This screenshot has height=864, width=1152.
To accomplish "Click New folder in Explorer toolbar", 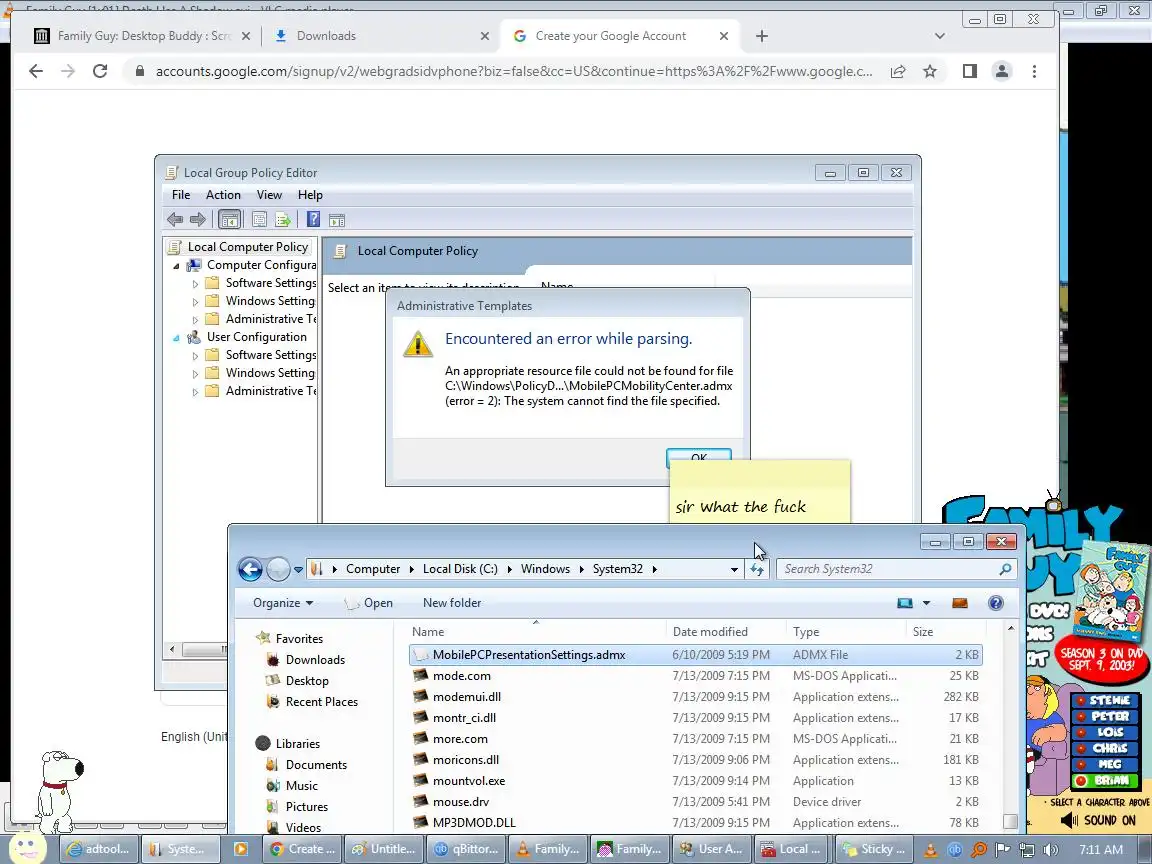I will click(452, 603).
